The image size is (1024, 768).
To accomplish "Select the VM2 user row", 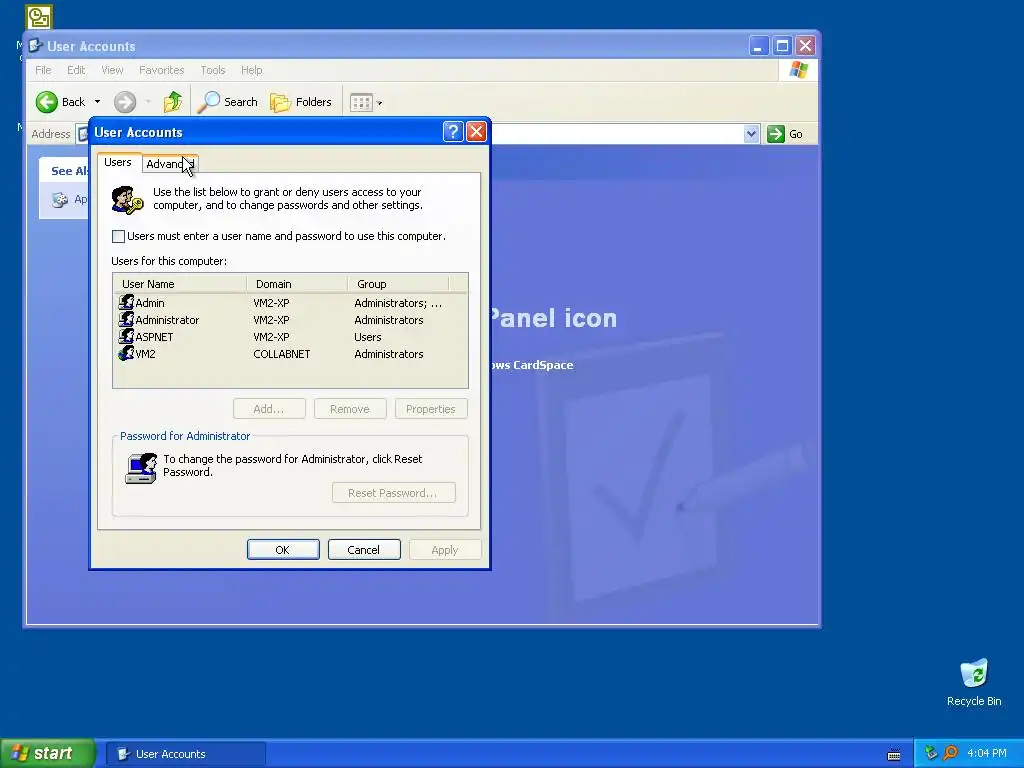I will click(290, 354).
